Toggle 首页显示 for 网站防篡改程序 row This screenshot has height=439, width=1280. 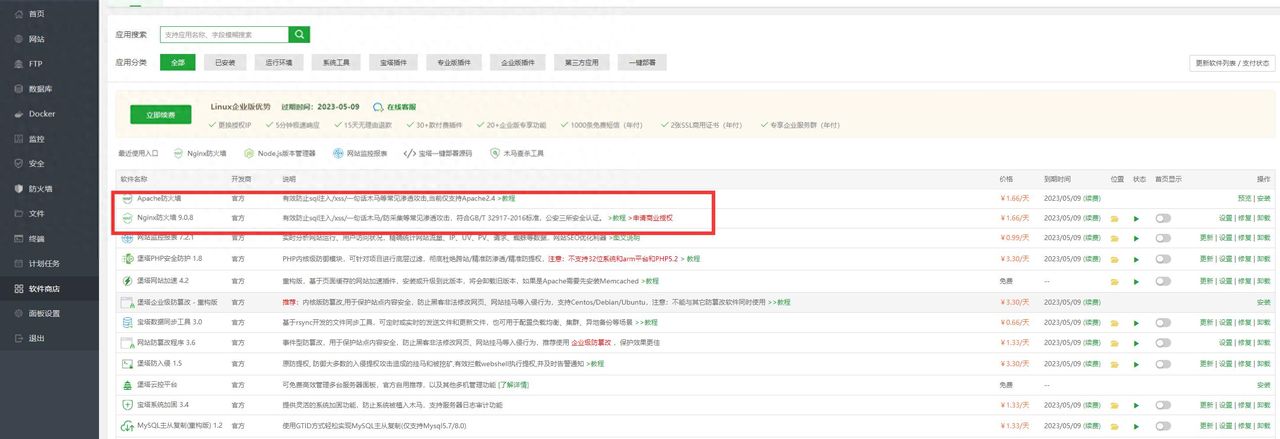click(x=1162, y=342)
